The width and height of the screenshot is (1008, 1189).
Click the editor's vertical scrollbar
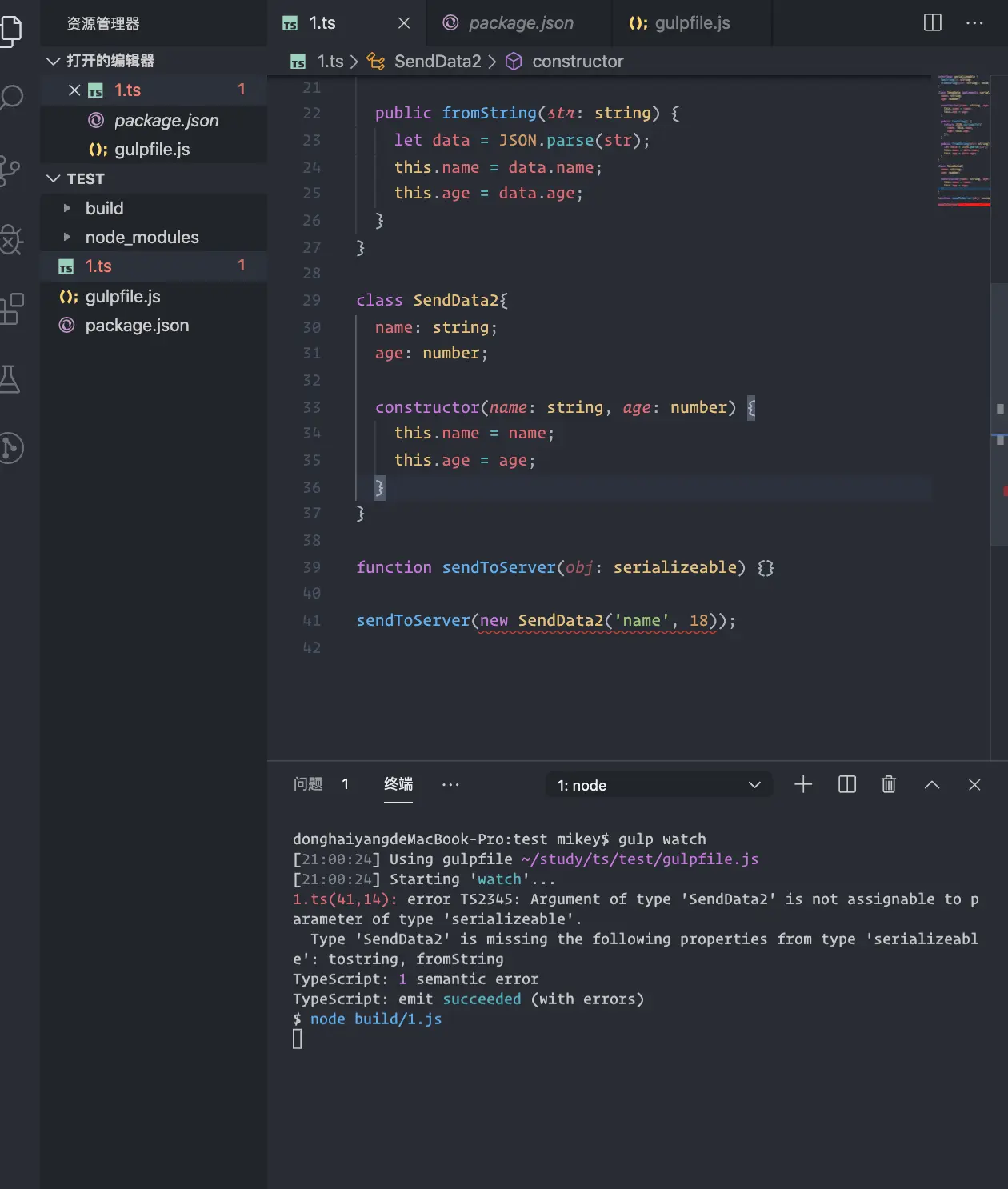coord(999,414)
